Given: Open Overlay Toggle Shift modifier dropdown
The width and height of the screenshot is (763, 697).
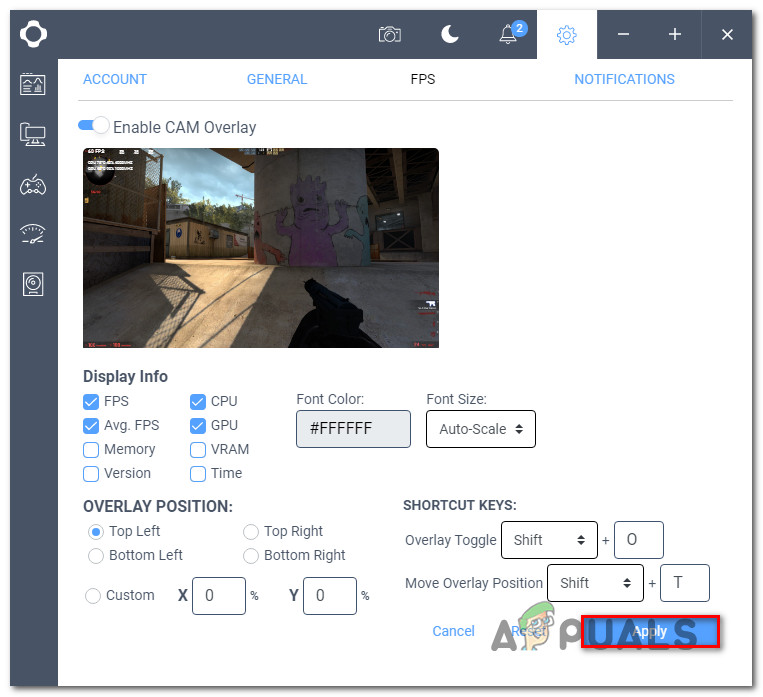Looking at the screenshot, I should [x=549, y=540].
